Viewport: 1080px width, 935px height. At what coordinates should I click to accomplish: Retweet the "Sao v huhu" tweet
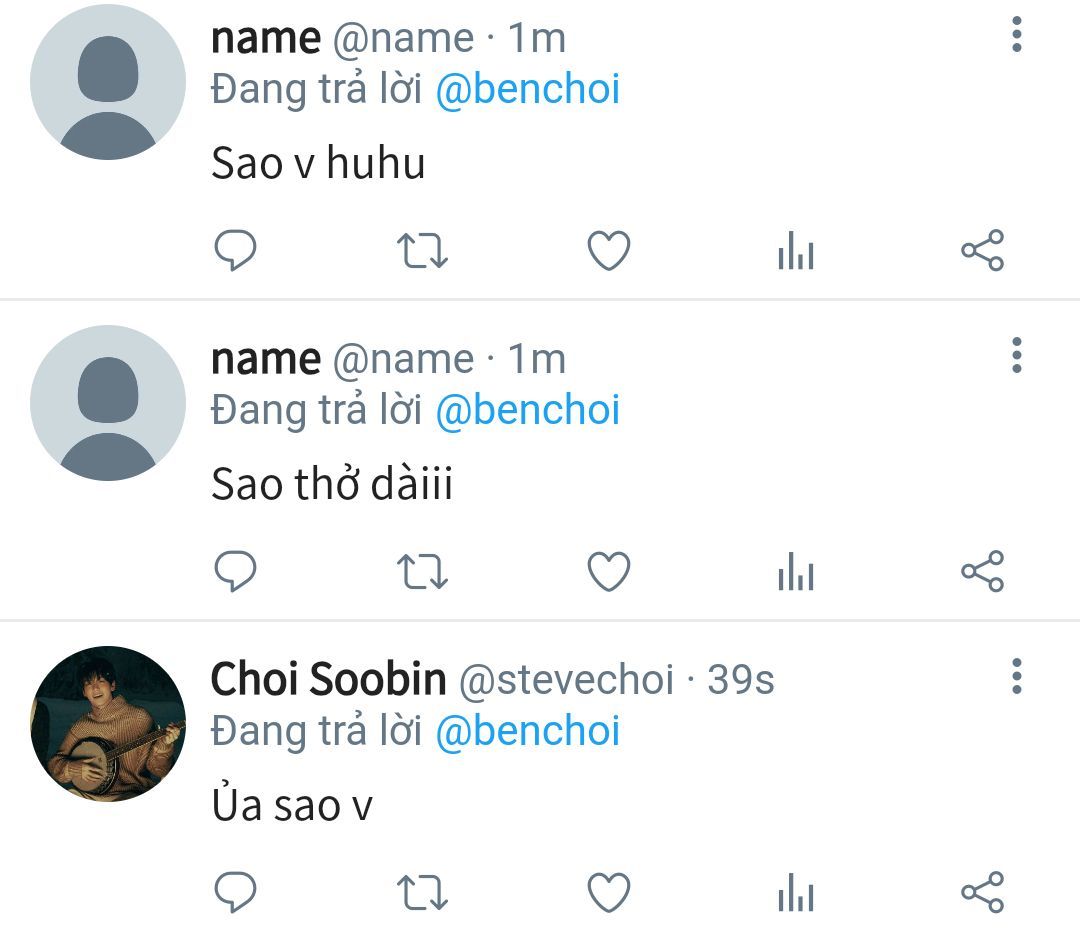pos(422,251)
